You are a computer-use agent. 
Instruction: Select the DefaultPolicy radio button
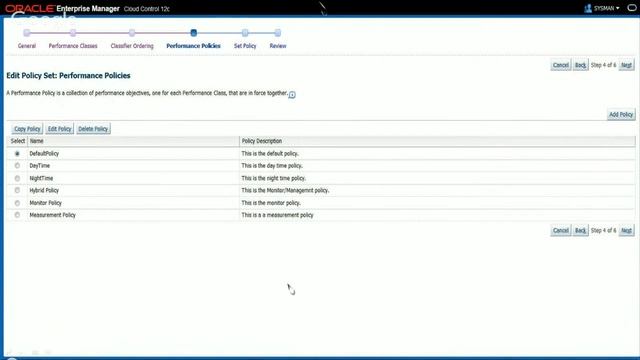[x=17, y=153]
